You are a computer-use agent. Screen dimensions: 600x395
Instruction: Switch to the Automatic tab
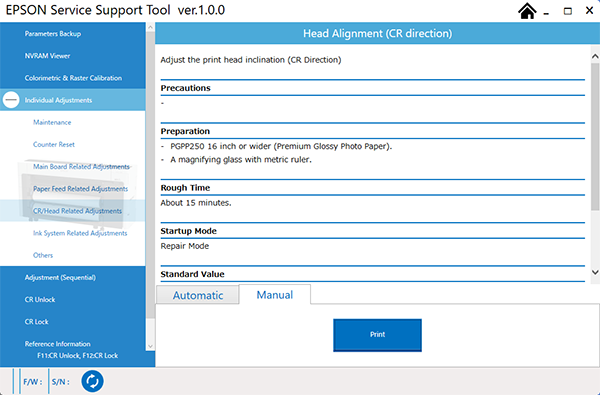tap(198, 295)
